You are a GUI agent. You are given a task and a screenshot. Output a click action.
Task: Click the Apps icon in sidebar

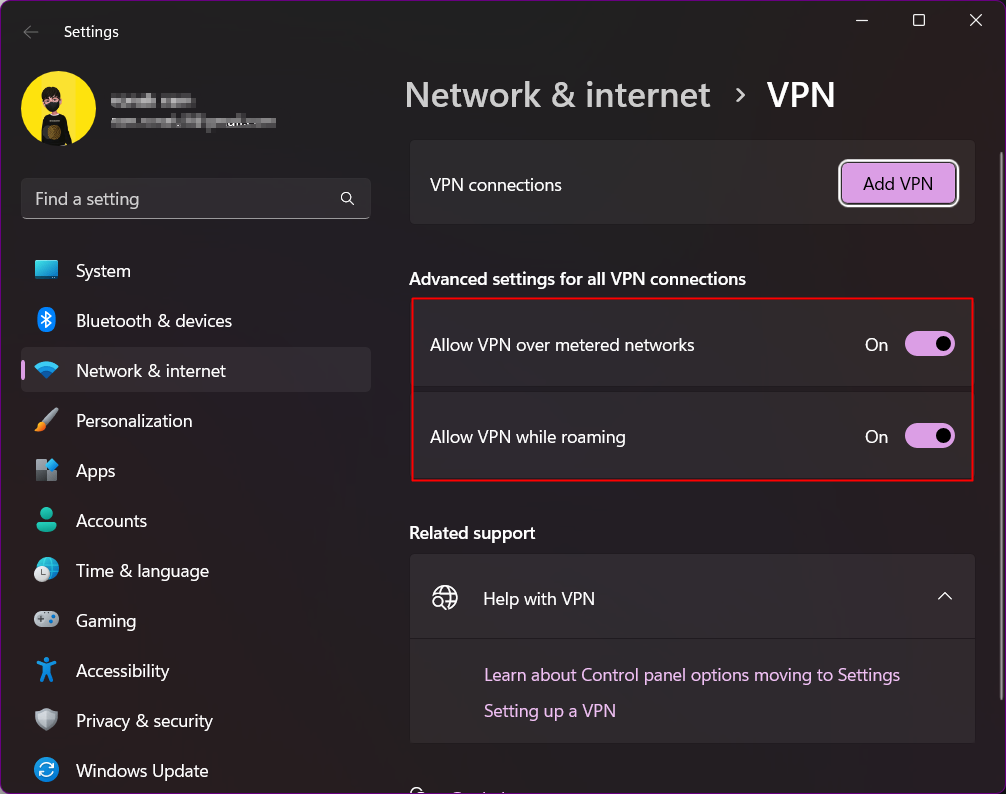click(x=46, y=470)
